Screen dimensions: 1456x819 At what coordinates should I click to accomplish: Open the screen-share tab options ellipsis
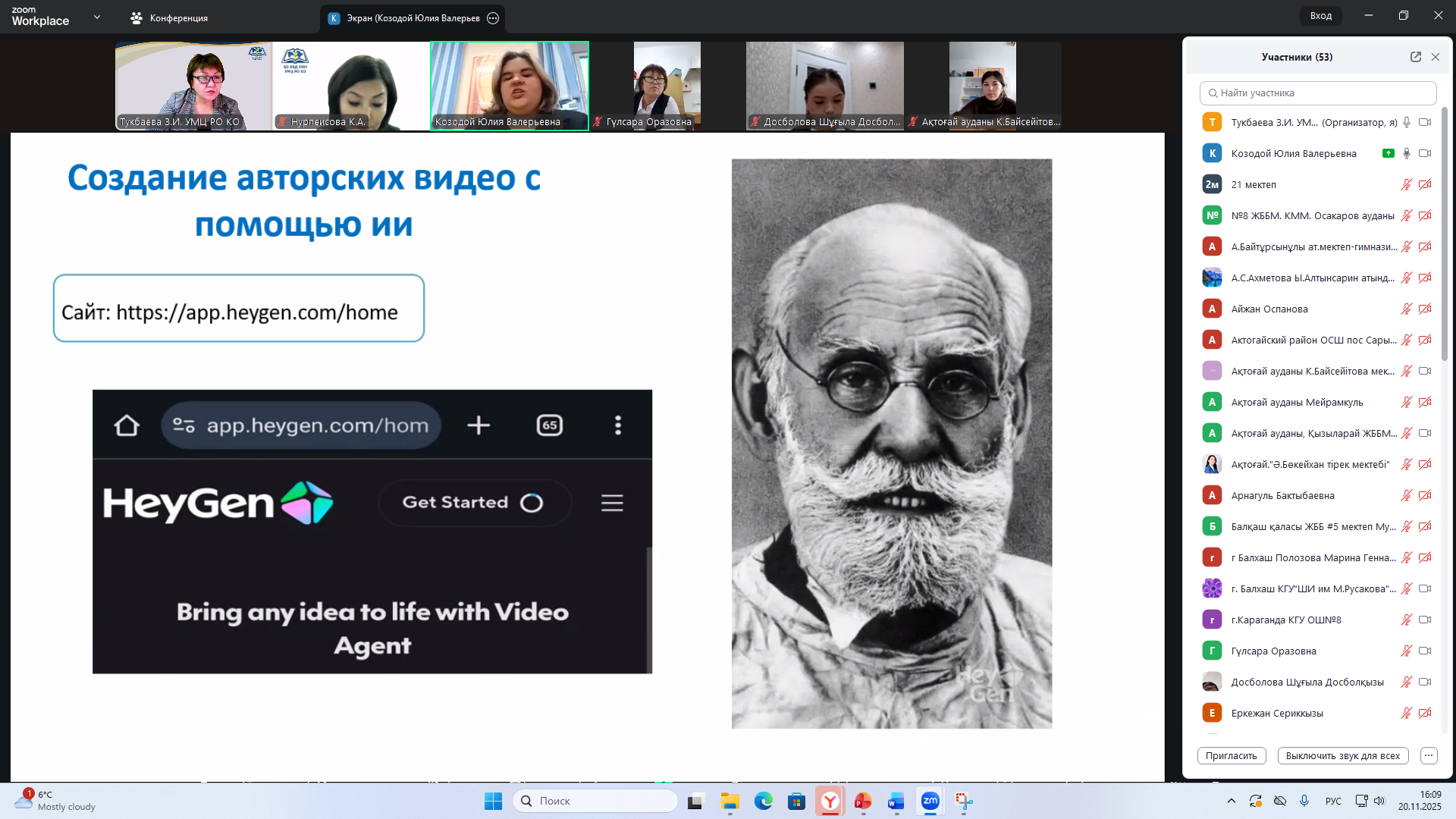coord(493,18)
